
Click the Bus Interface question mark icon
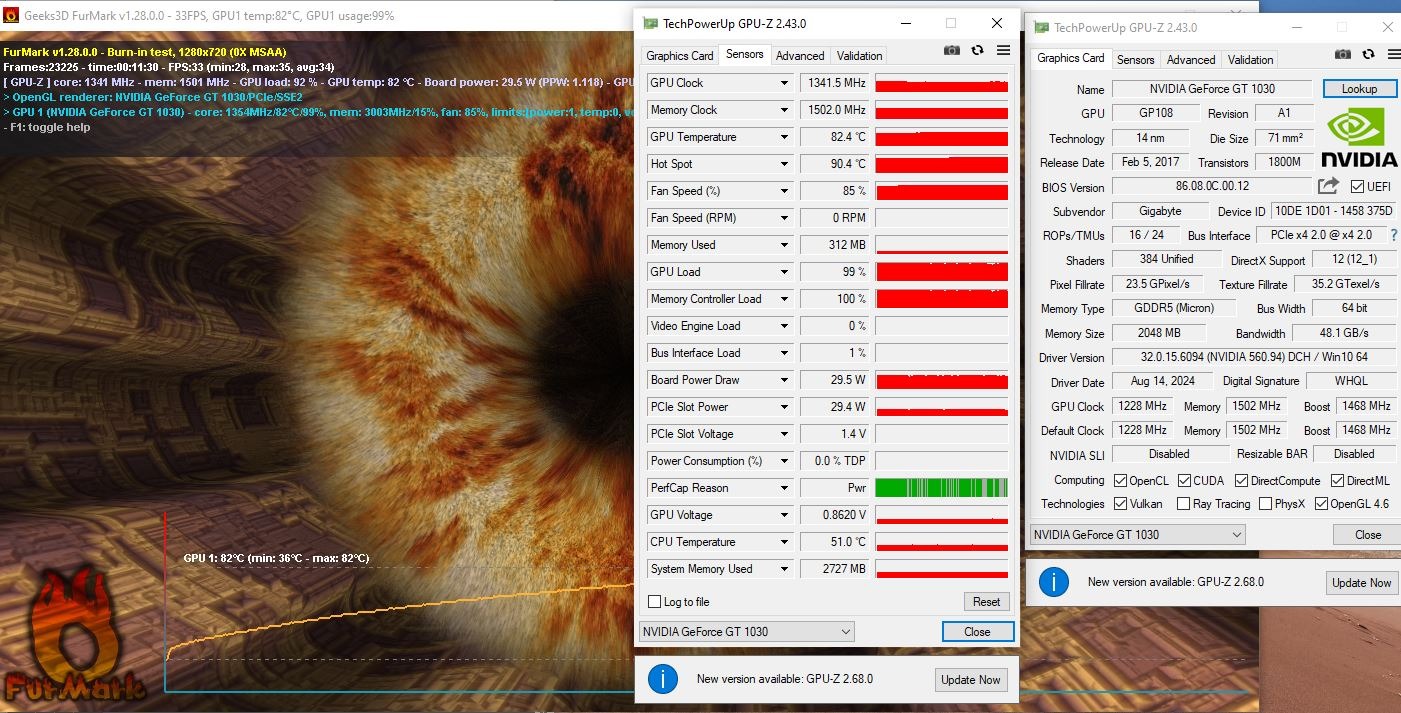pyautogui.click(x=1394, y=235)
